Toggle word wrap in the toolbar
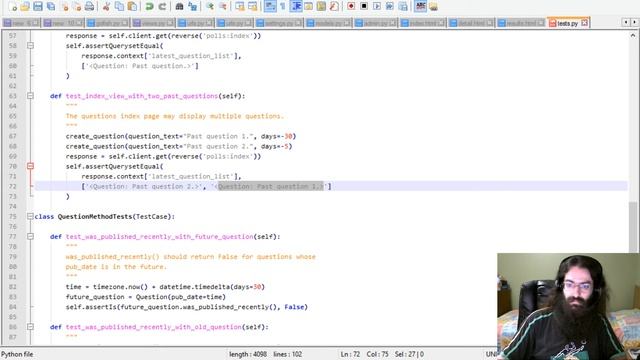The height and width of the screenshot is (360, 640). (x=270, y=6)
